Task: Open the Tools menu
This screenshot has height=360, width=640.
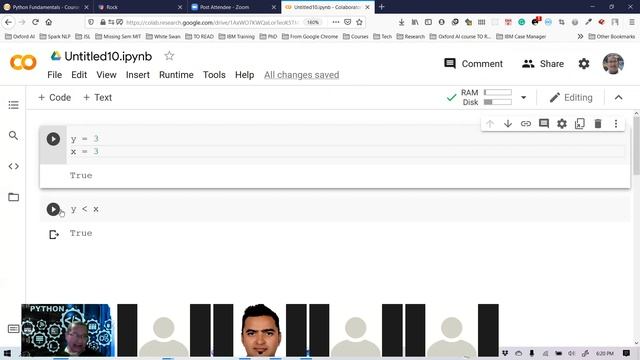Action: pyautogui.click(x=214, y=75)
